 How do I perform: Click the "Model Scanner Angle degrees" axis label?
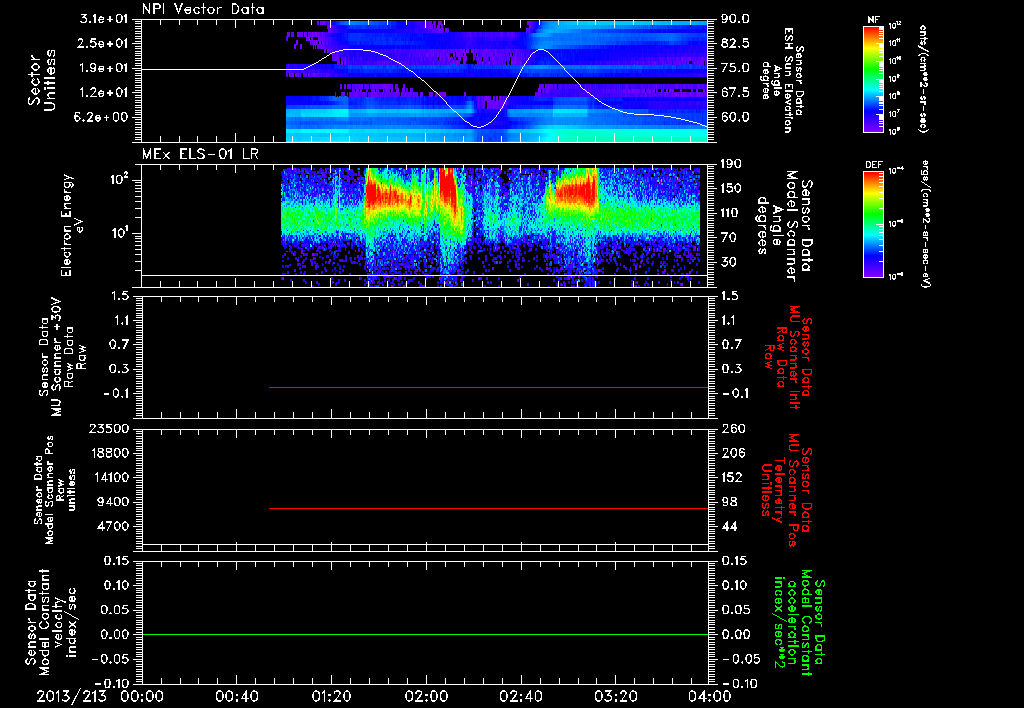(x=784, y=226)
